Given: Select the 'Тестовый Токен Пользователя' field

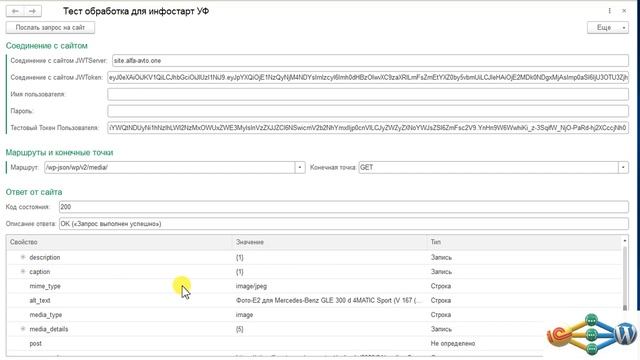Looking at the screenshot, I should 368,128.
